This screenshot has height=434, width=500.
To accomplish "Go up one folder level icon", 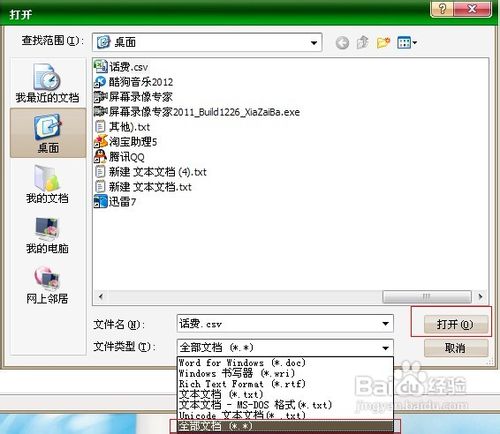I will [x=362, y=42].
